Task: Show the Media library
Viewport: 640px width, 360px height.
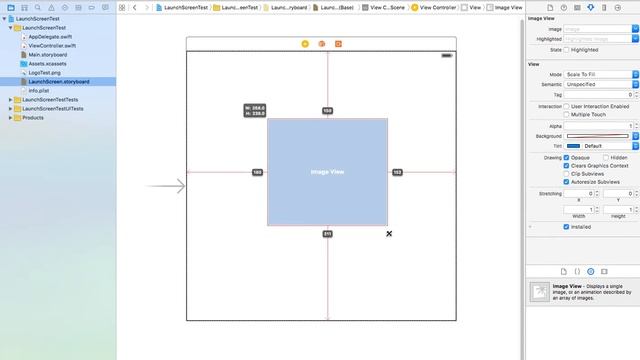Action: point(604,271)
